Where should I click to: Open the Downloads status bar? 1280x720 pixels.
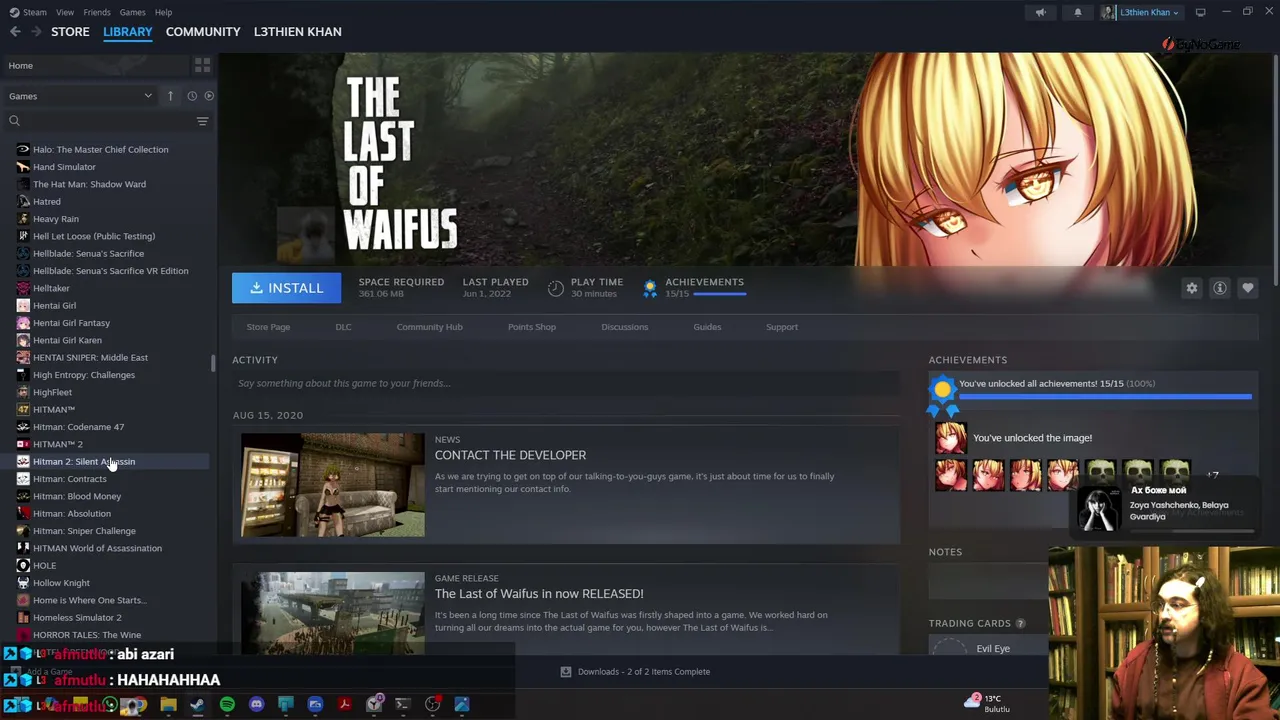635,672
